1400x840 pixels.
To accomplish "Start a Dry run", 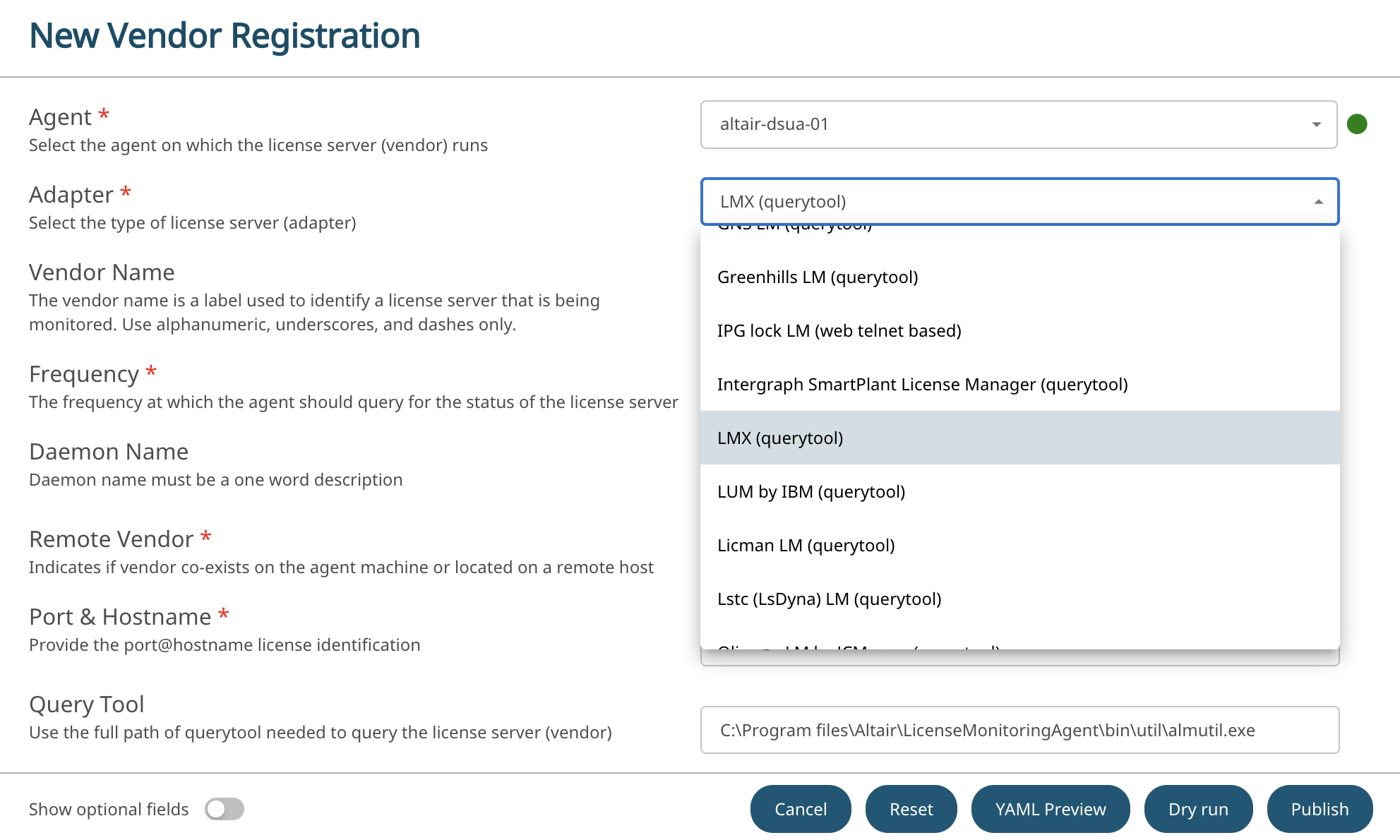I will [x=1198, y=809].
